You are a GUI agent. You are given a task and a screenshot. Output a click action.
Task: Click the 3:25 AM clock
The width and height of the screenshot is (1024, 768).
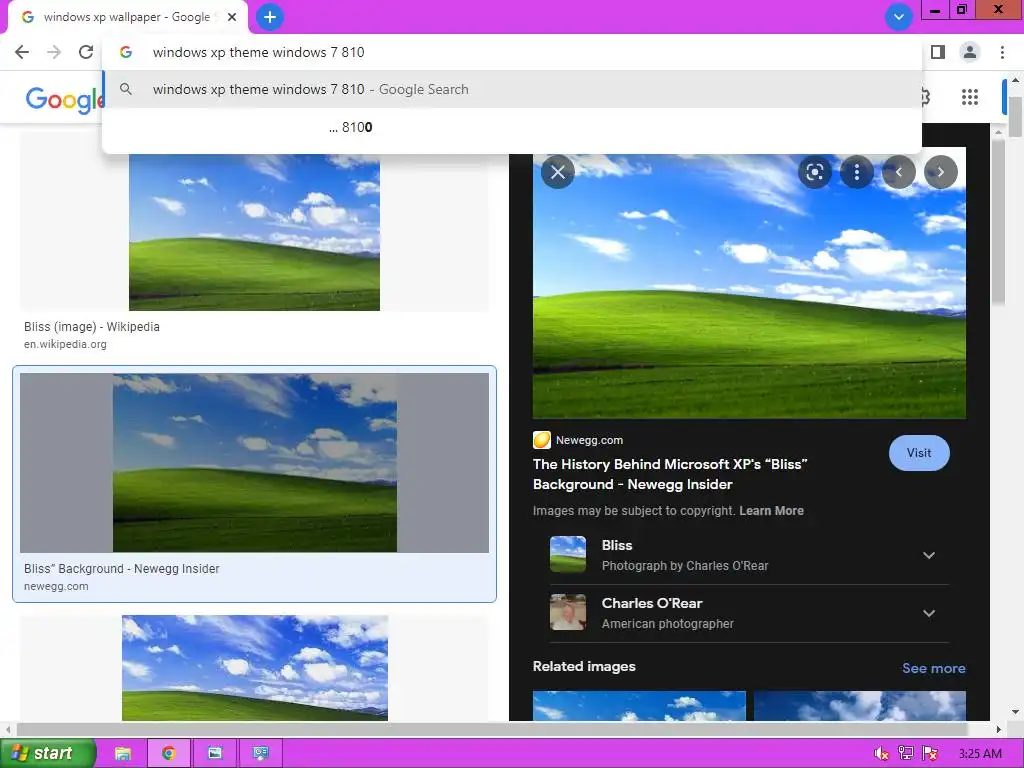pyautogui.click(x=980, y=754)
